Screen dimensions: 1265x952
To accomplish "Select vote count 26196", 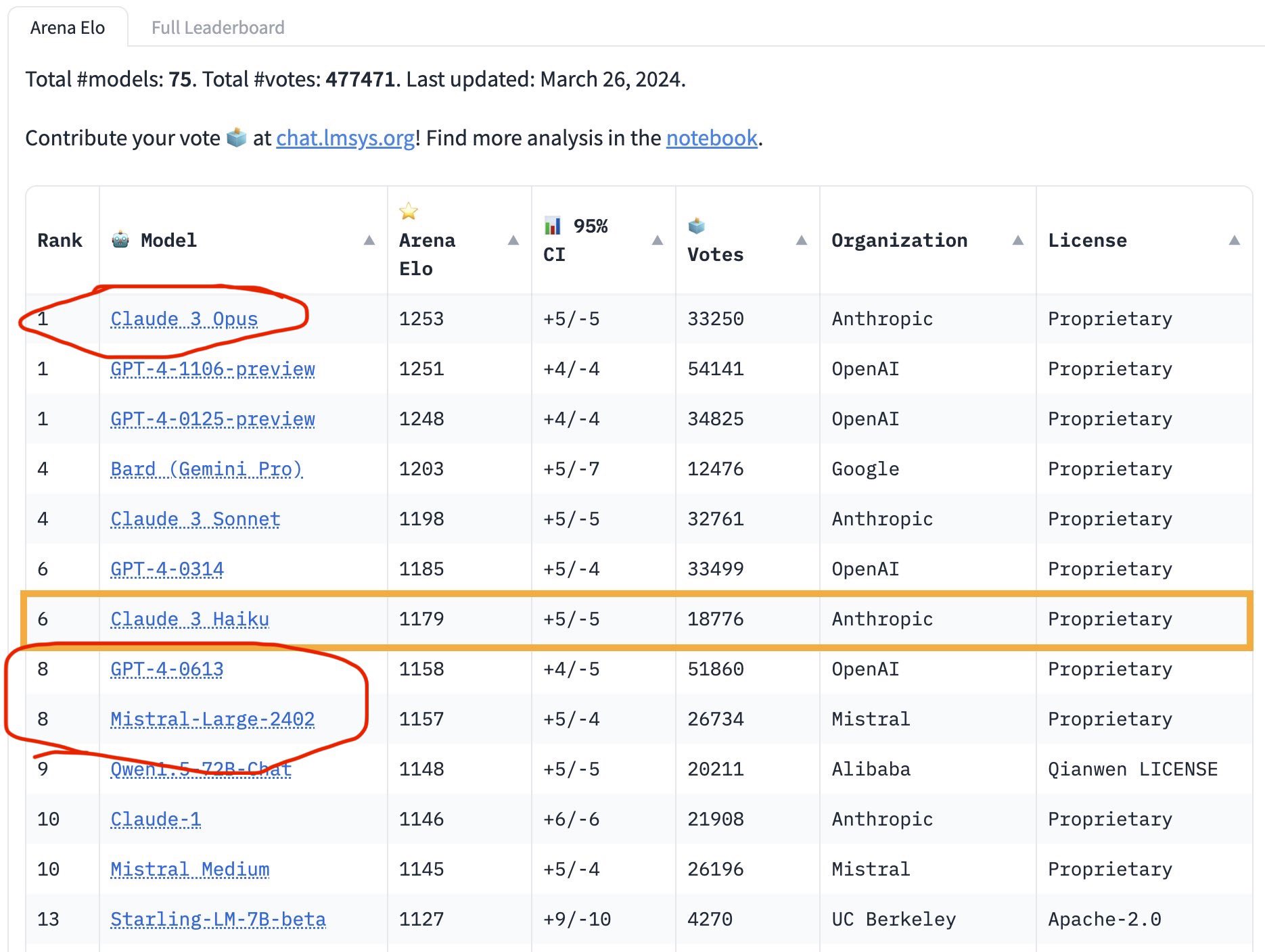I will click(716, 870).
